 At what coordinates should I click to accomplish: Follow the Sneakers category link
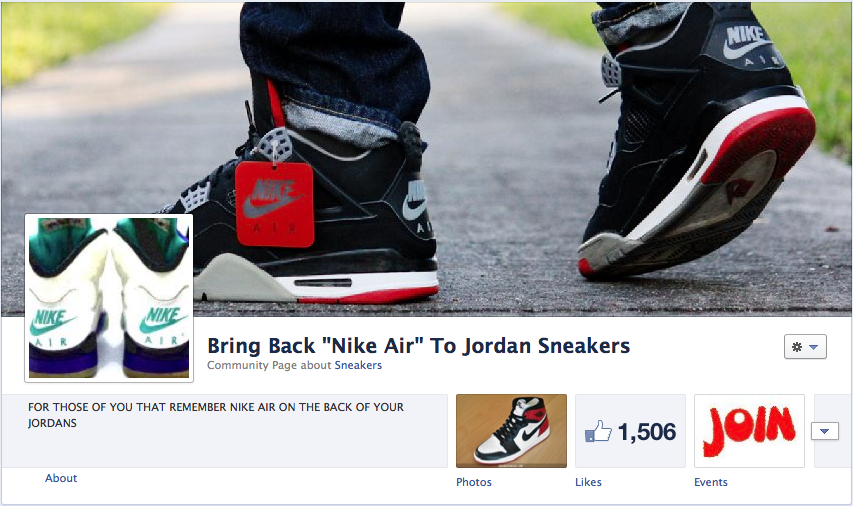[358, 365]
